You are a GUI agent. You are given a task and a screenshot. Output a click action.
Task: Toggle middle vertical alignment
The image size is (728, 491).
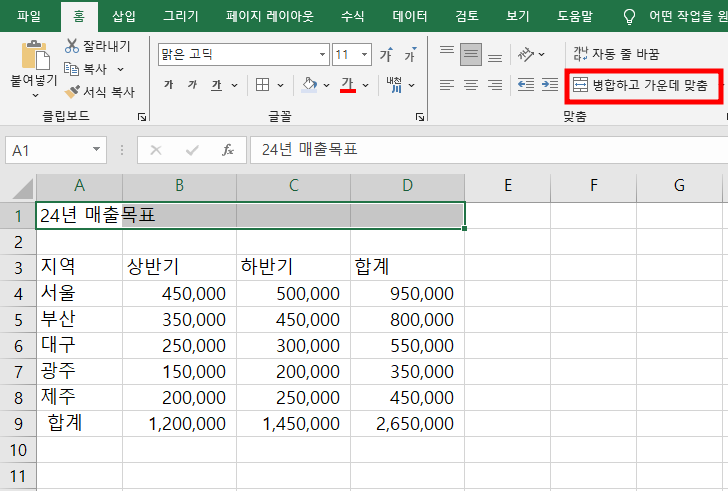(x=471, y=55)
